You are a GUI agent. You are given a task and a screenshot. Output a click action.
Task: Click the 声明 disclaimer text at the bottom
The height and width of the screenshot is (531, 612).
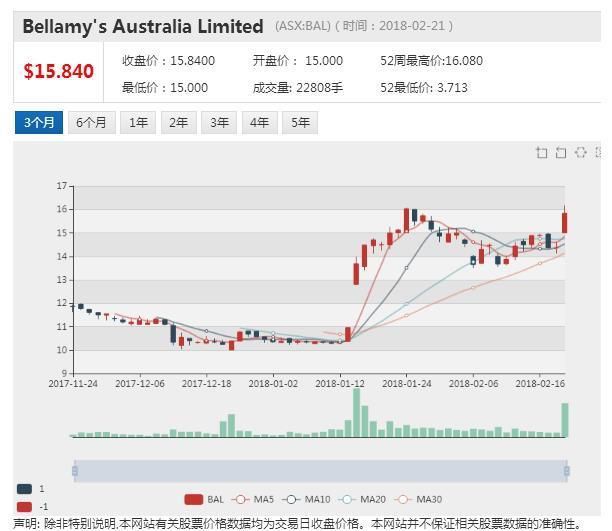(x=297, y=524)
